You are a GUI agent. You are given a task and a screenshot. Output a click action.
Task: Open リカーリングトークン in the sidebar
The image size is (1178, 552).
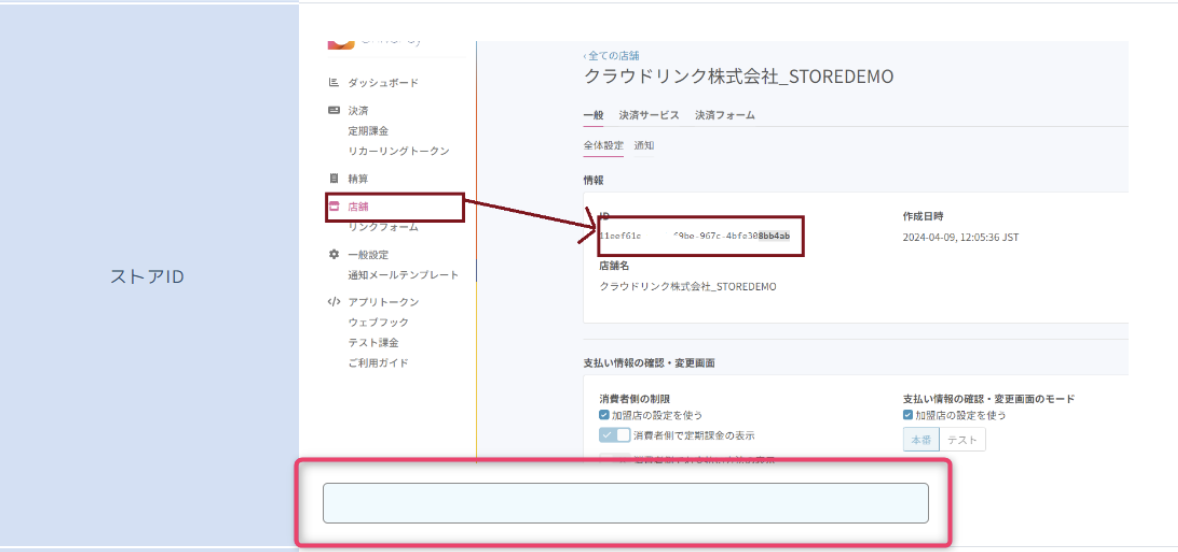click(398, 151)
